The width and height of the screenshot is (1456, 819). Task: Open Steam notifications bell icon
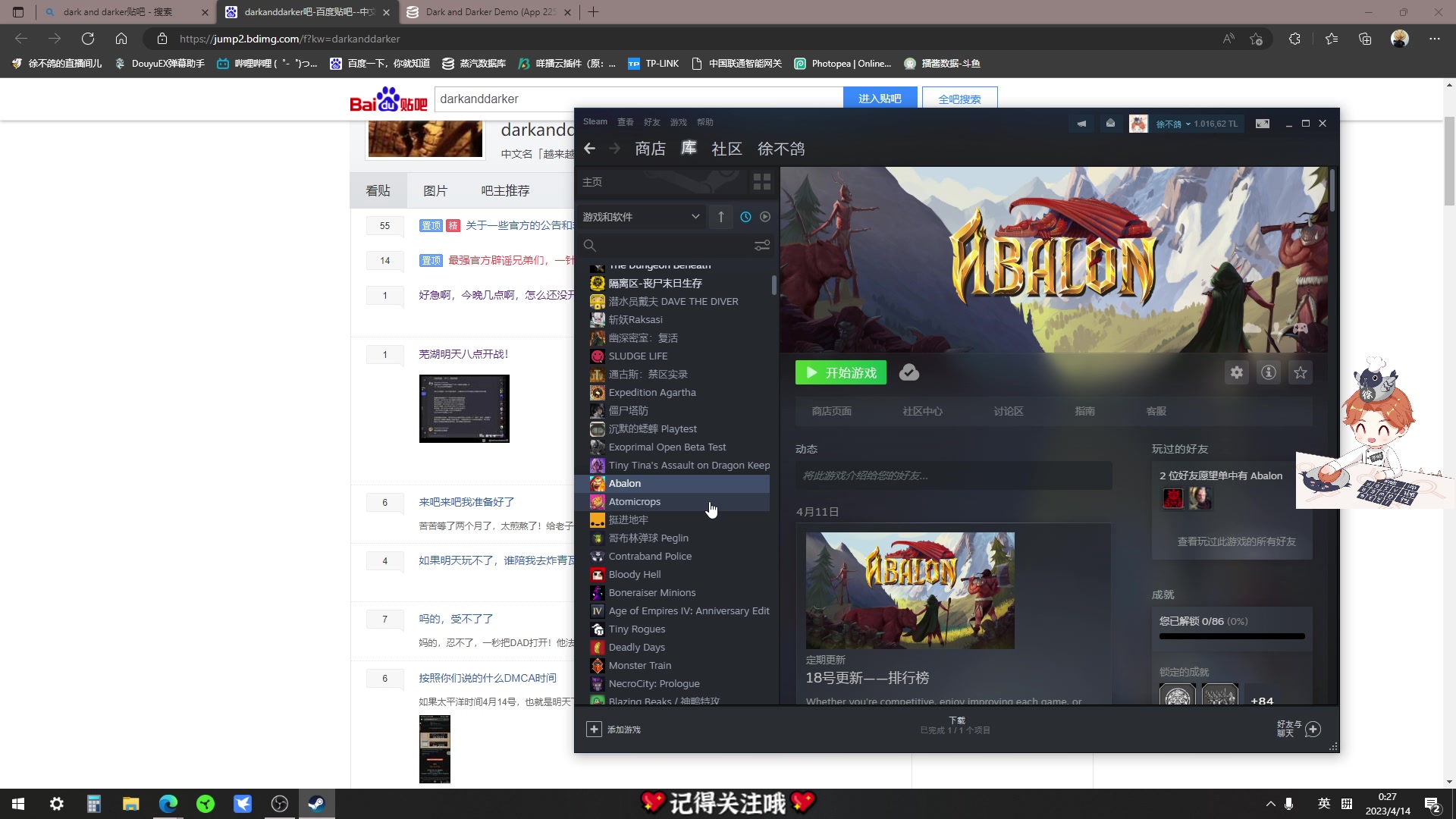click(x=1110, y=124)
